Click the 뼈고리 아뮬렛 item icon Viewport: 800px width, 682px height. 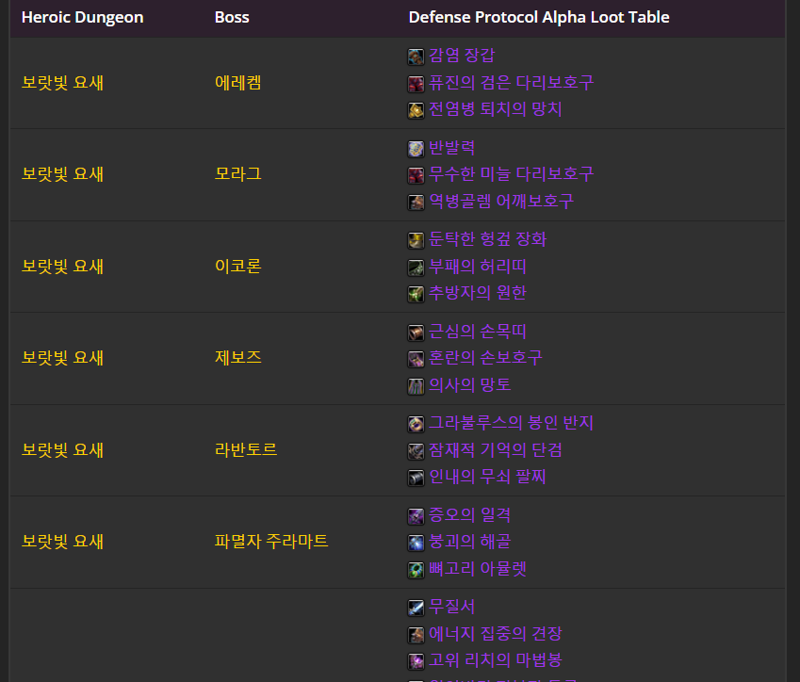point(416,570)
